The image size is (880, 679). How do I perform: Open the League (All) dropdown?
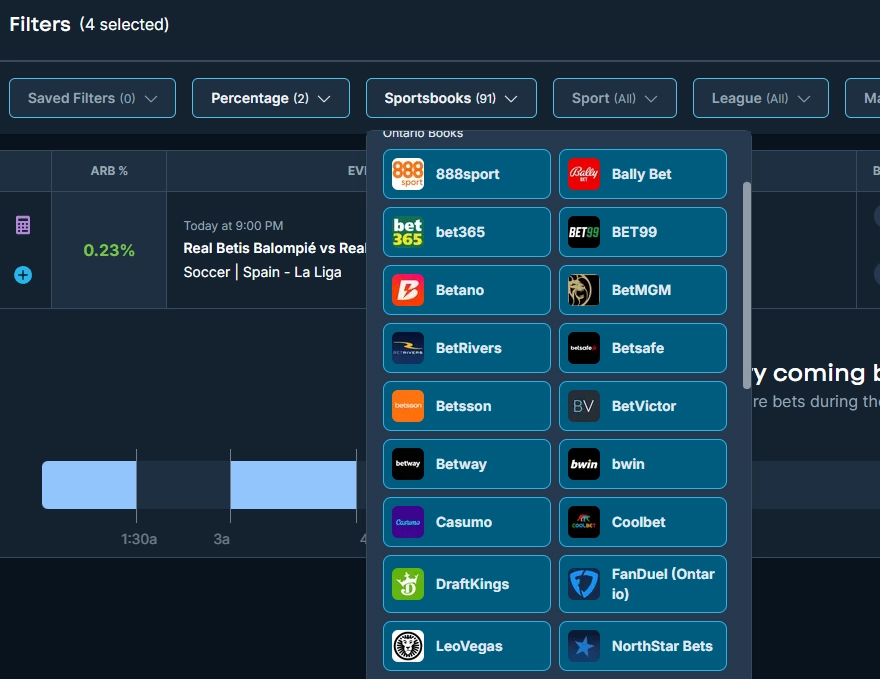760,98
